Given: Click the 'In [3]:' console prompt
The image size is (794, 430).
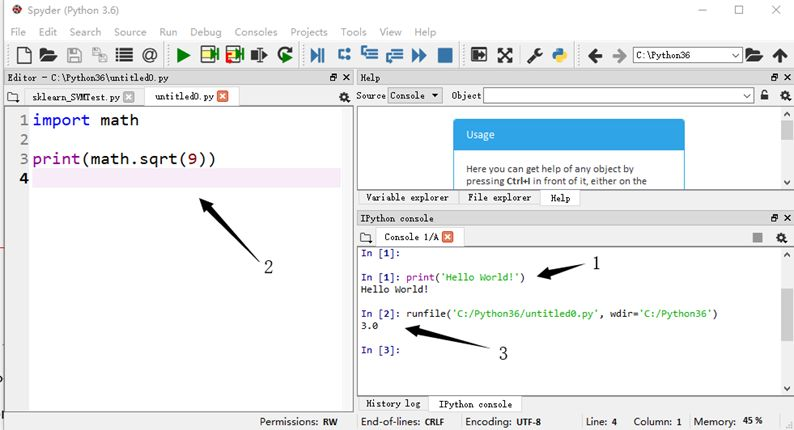Looking at the screenshot, I should pos(380,350).
